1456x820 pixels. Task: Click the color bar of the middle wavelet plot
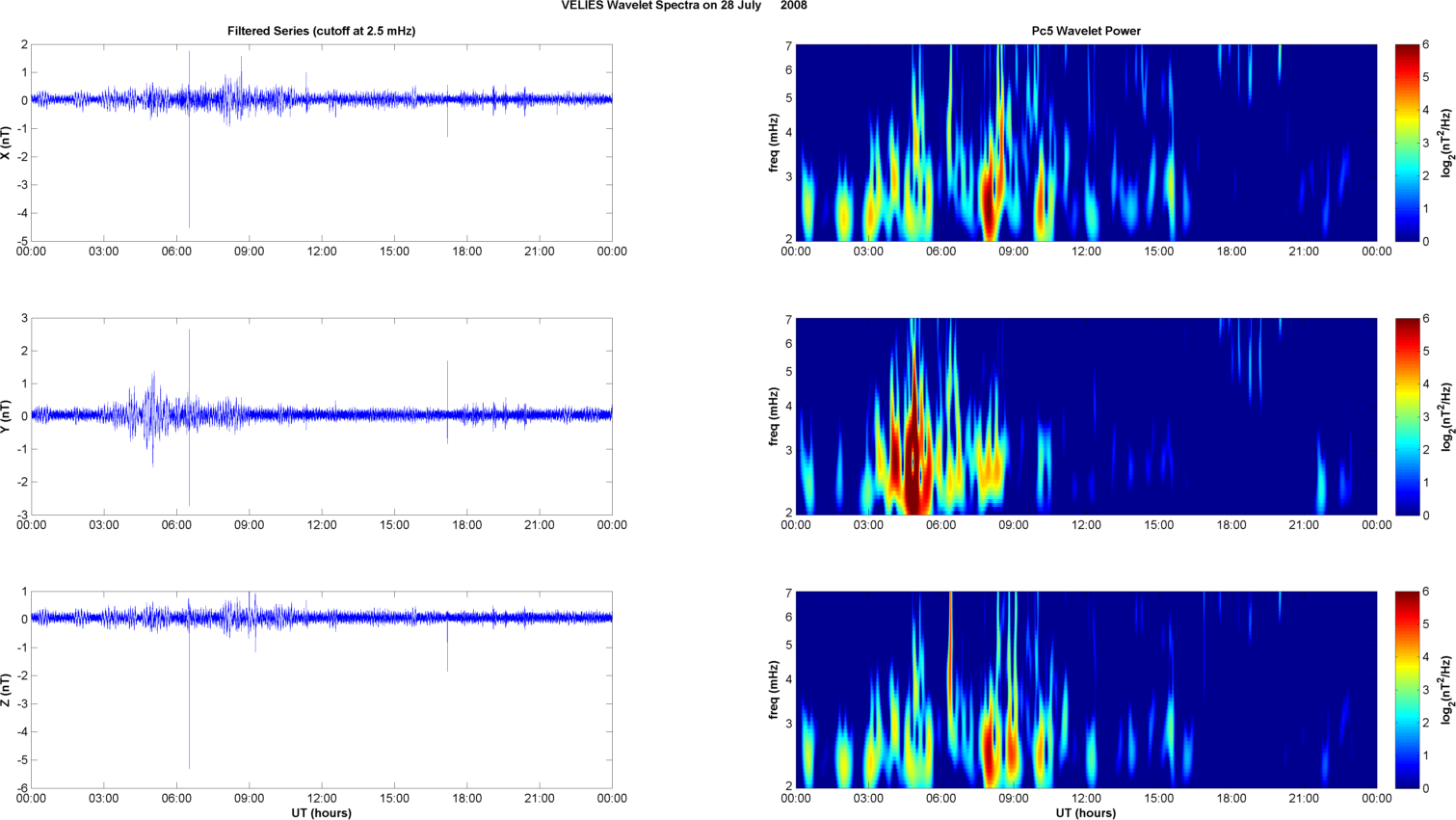pos(1407,416)
